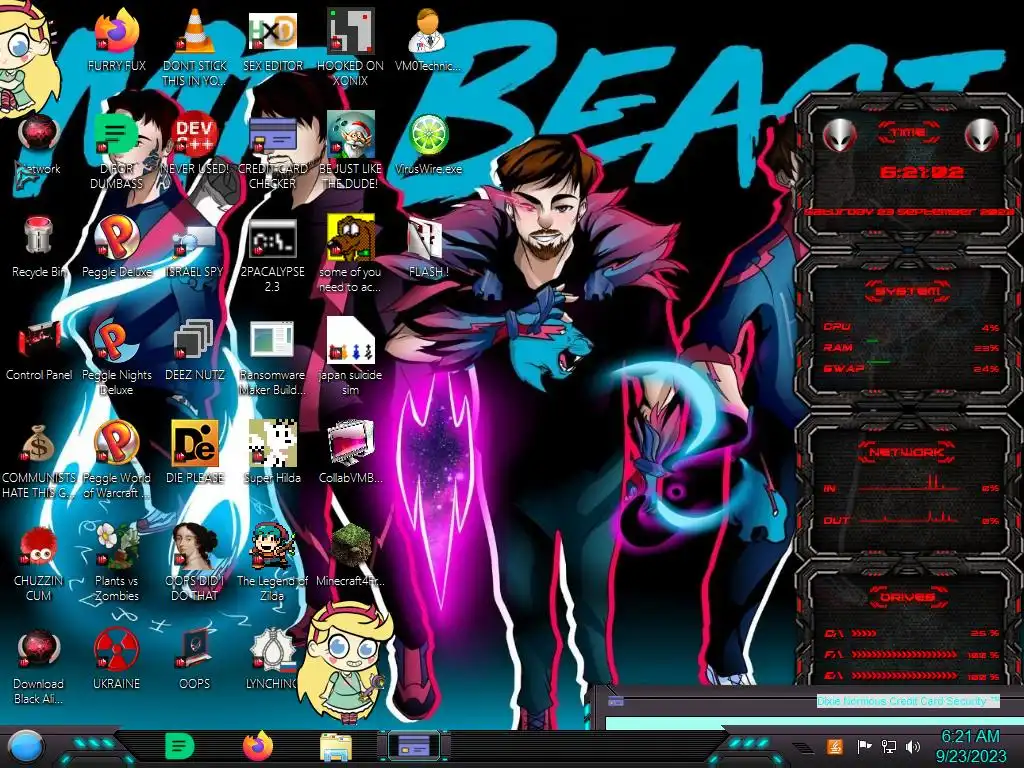Image resolution: width=1024 pixels, height=768 pixels.
Task: Open the network tray icon
Action: [889, 746]
